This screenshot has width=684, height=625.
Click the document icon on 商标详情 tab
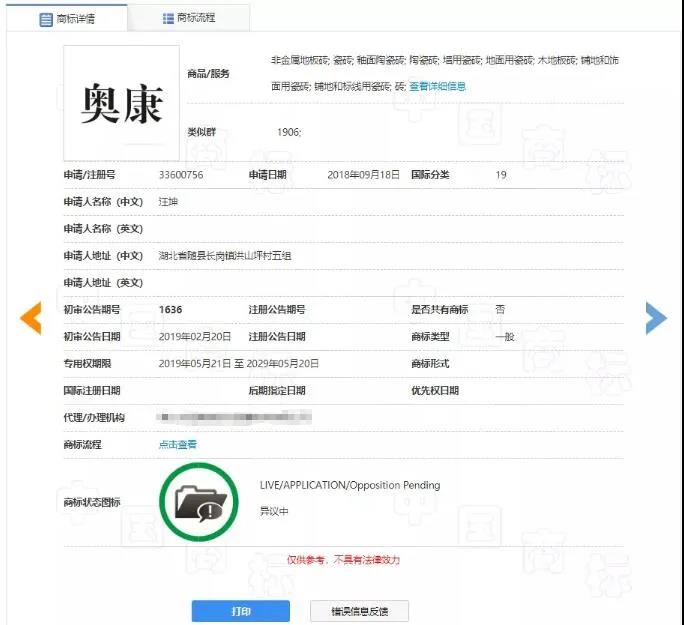point(46,19)
